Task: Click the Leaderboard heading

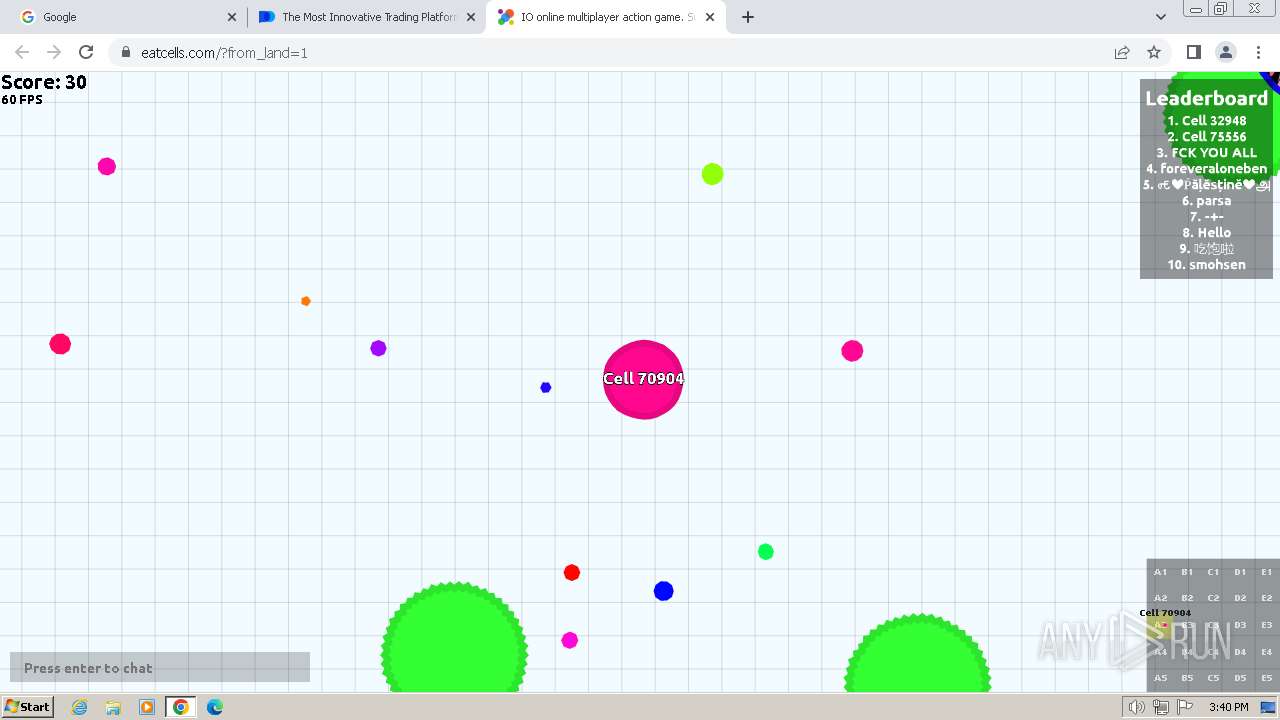Action: click(1206, 98)
